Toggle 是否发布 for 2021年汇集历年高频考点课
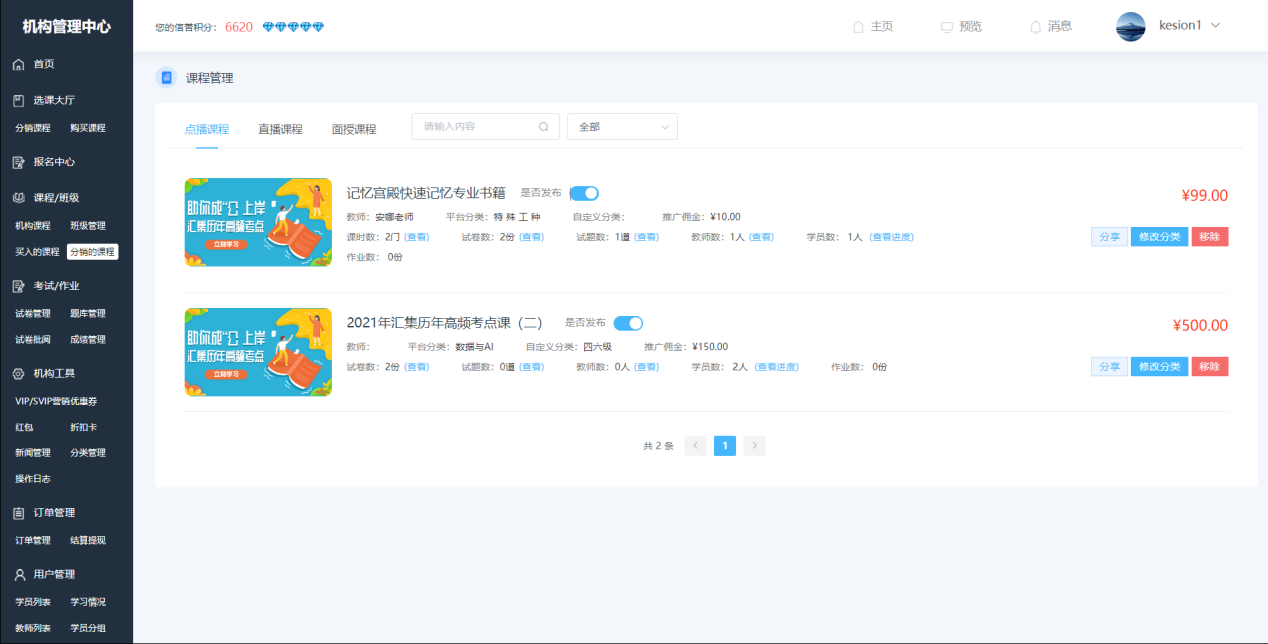1268x644 pixels. pos(629,323)
